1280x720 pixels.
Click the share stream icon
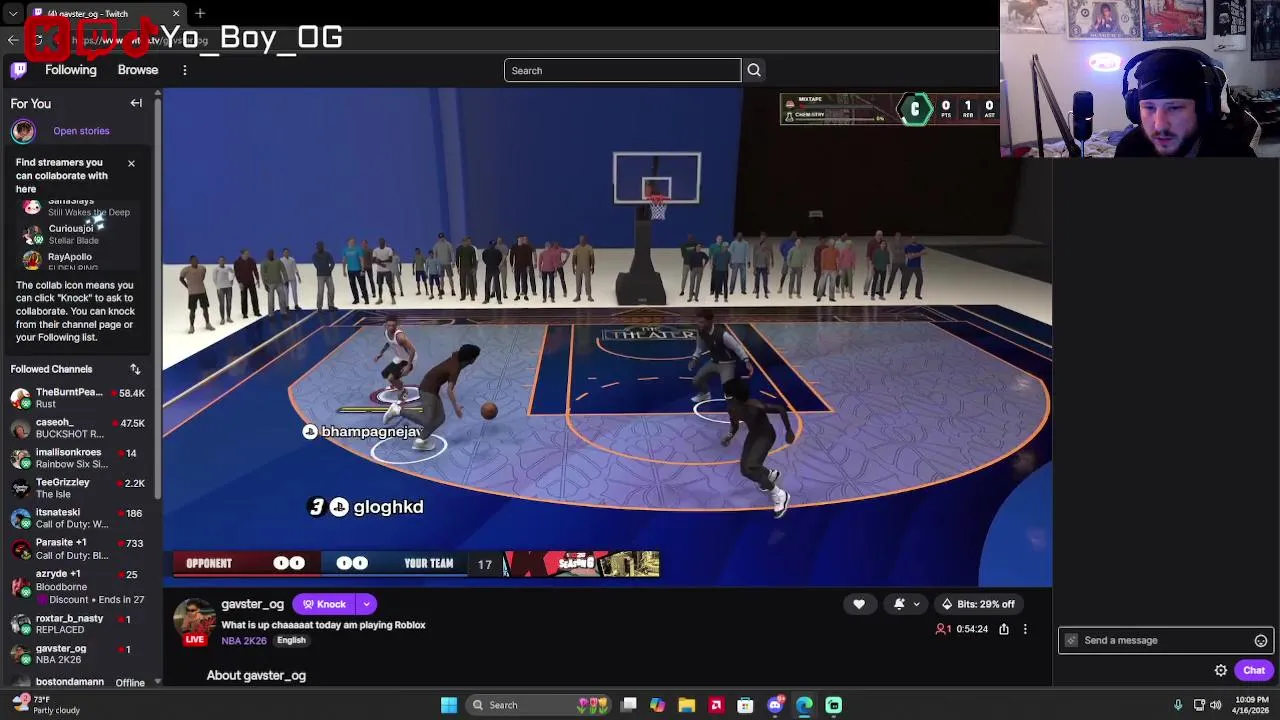pos(1004,629)
